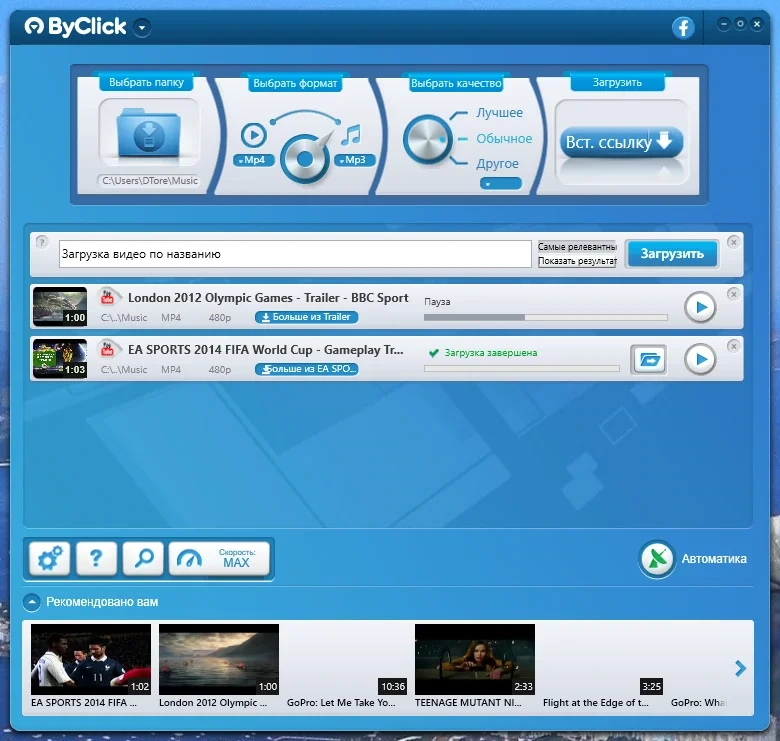Collapse the Рекомендовано вам section
The width and height of the screenshot is (780, 741).
pyautogui.click(x=31, y=602)
